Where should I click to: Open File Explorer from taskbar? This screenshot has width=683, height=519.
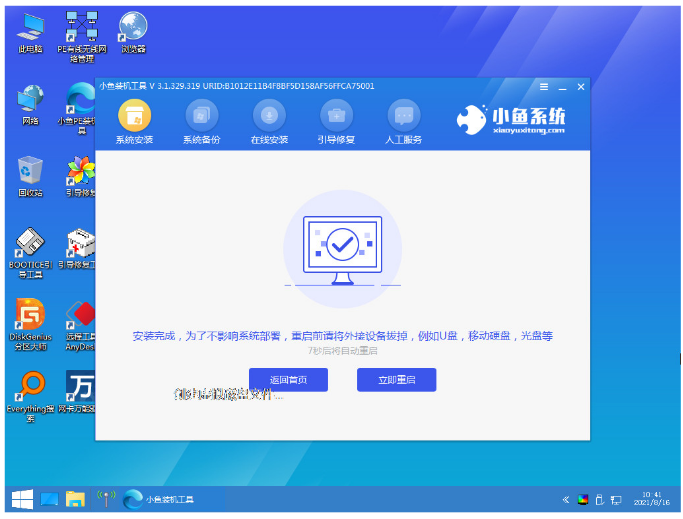point(75,499)
